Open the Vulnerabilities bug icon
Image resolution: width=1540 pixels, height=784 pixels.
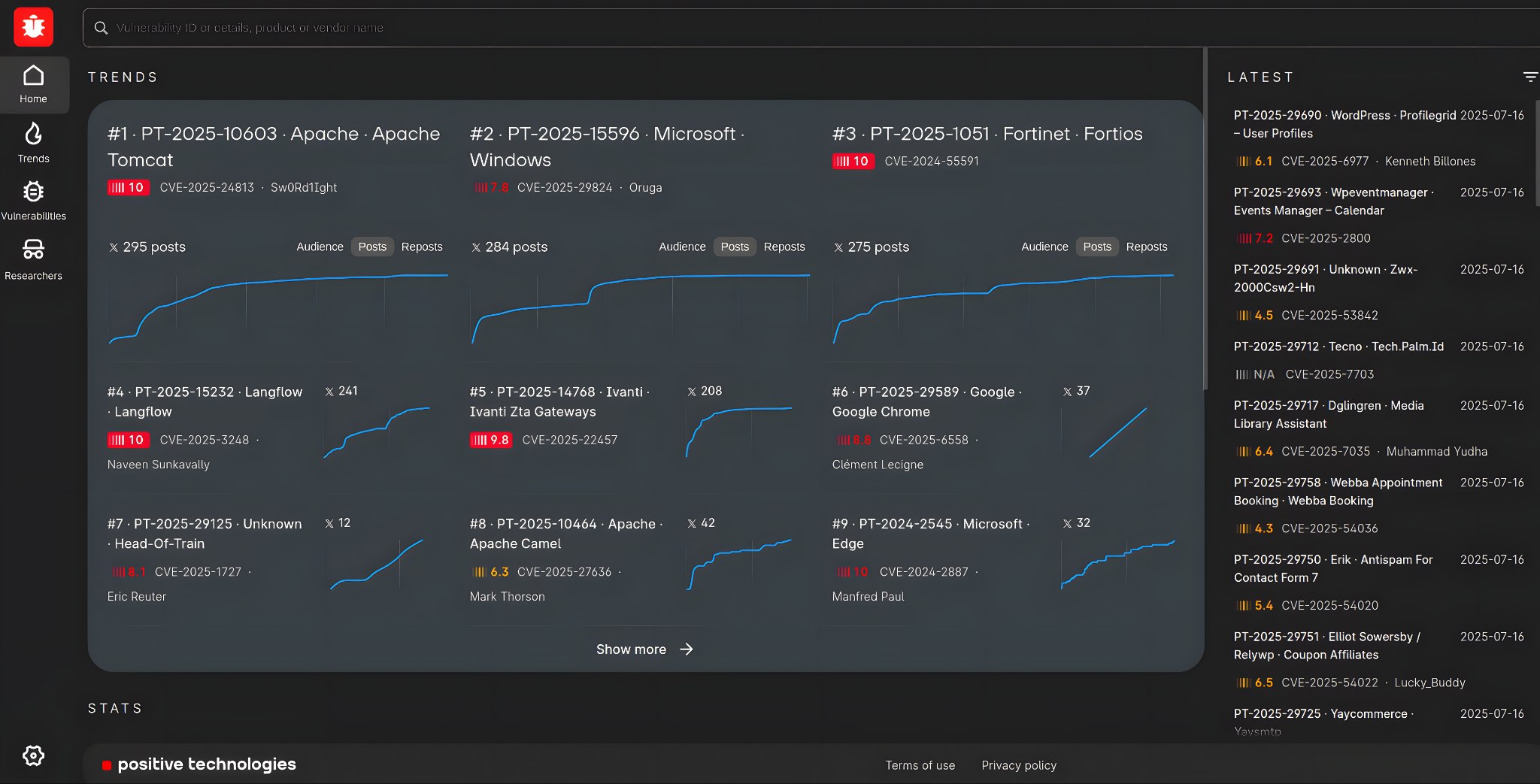(34, 192)
